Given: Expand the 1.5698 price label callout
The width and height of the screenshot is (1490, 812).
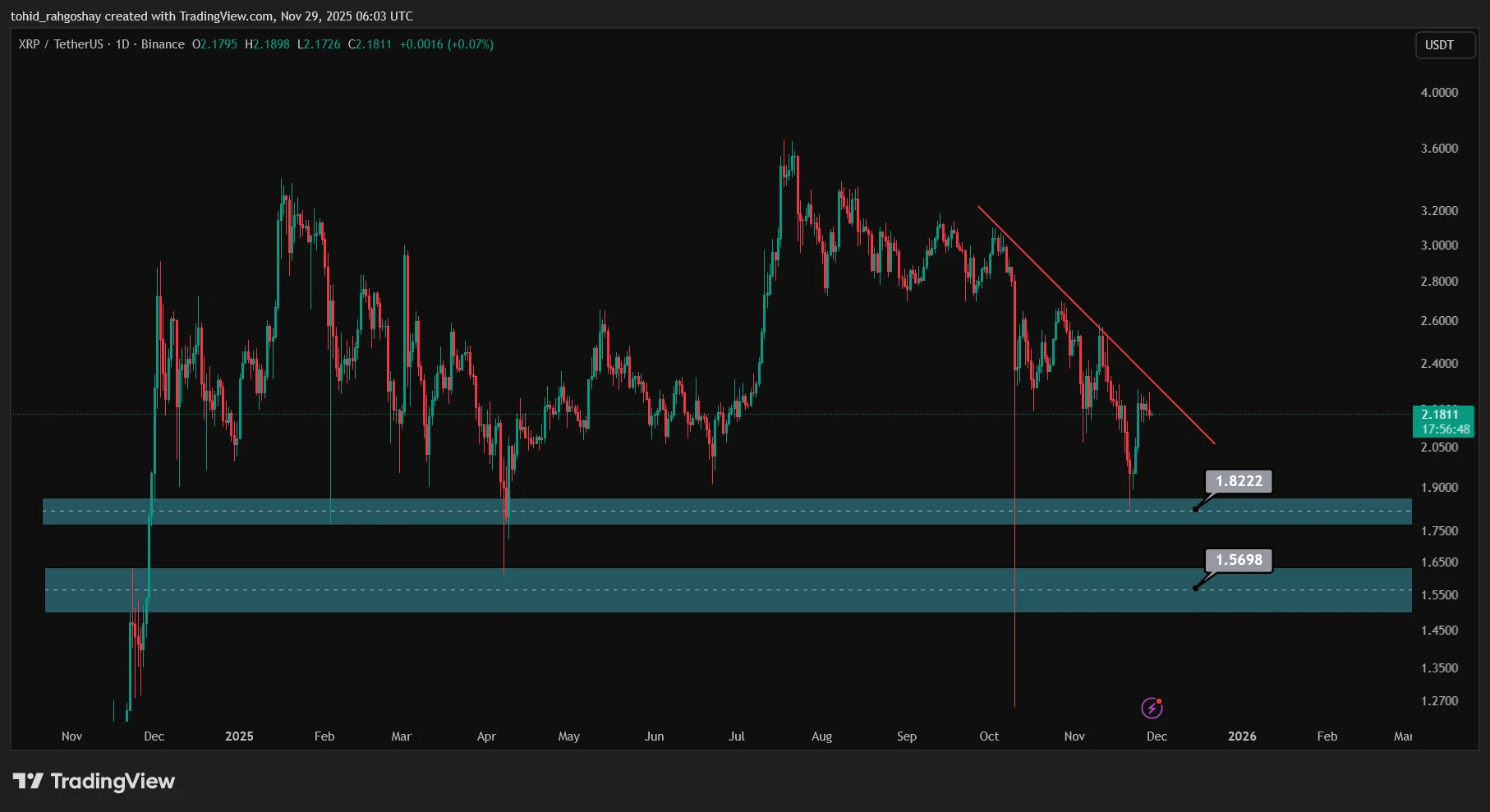Looking at the screenshot, I should click(x=1237, y=560).
